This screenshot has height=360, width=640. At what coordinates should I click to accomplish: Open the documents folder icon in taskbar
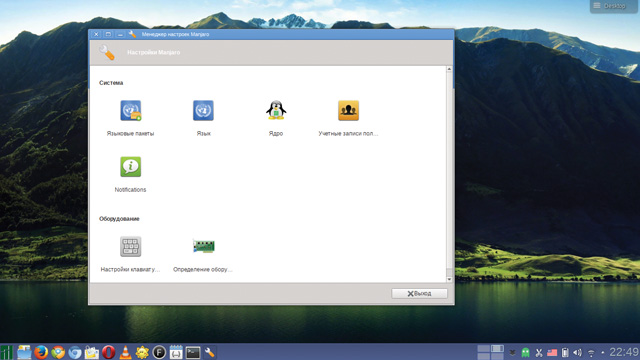[x=92, y=352]
